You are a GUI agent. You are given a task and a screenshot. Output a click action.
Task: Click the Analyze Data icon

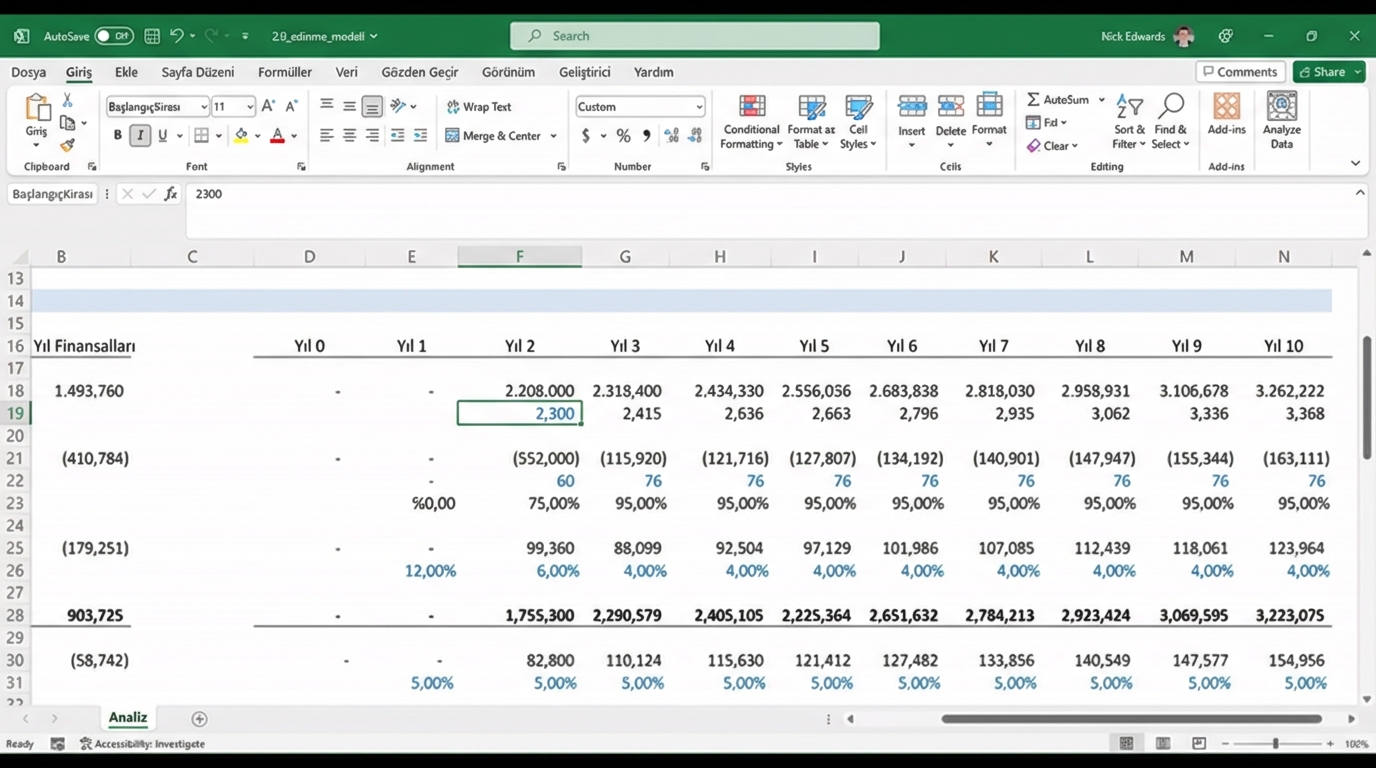(x=1281, y=108)
